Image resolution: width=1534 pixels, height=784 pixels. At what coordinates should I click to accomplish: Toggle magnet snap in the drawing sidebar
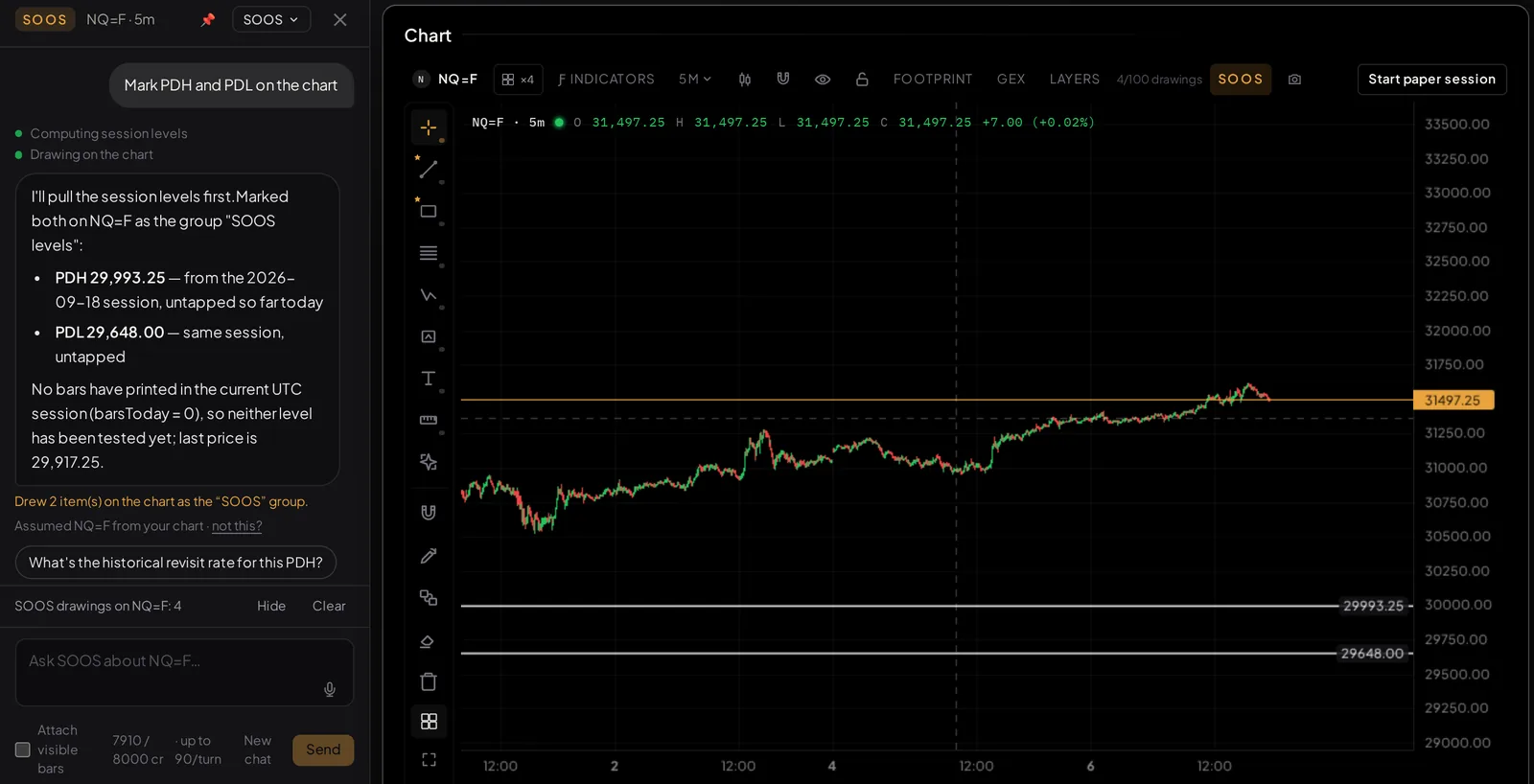[x=429, y=513]
